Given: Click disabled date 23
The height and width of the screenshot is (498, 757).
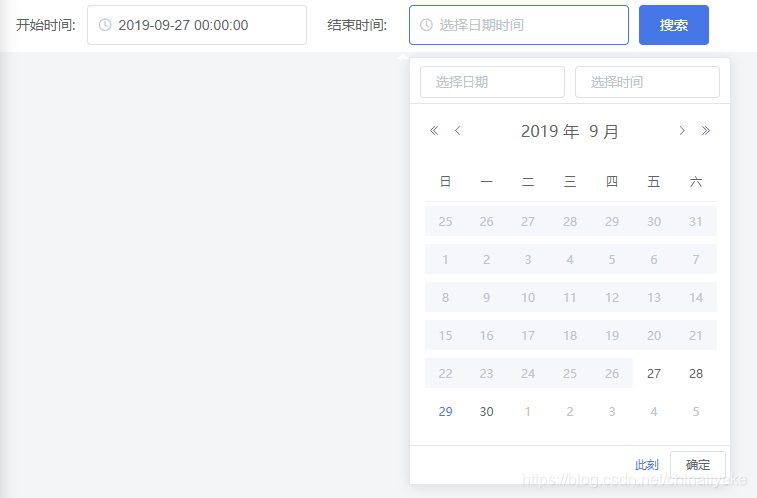Looking at the screenshot, I should [x=486, y=374].
